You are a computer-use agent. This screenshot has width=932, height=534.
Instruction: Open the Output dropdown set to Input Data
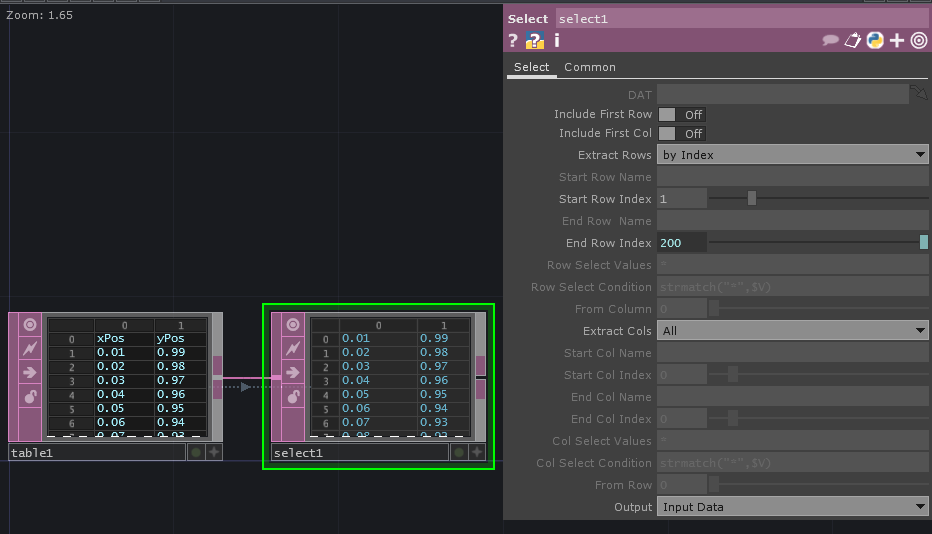(x=793, y=507)
